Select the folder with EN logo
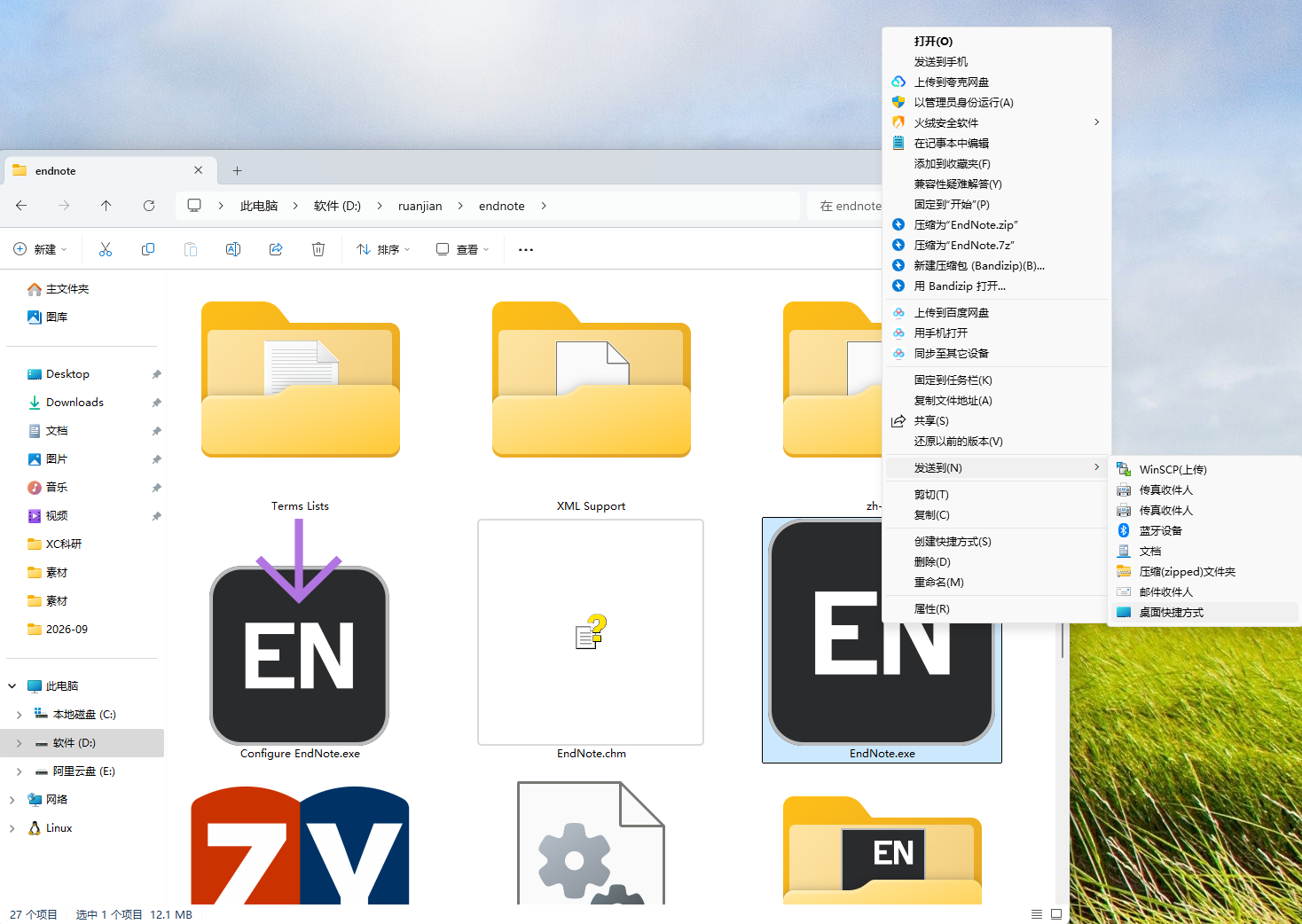 pos(882,850)
